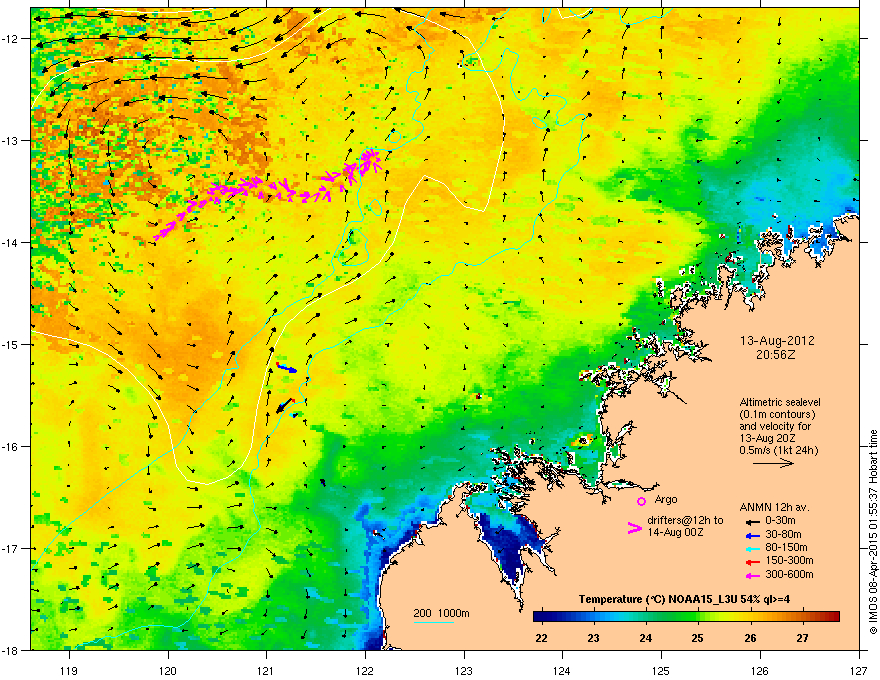880x680 pixels.
Task: Click the '80-150m' depth label
Action: (786, 548)
